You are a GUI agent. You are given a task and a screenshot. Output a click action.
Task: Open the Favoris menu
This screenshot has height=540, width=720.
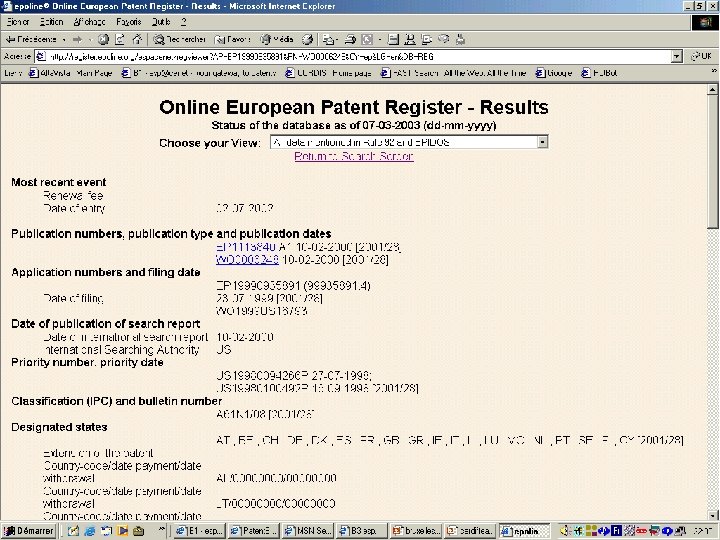coord(129,22)
